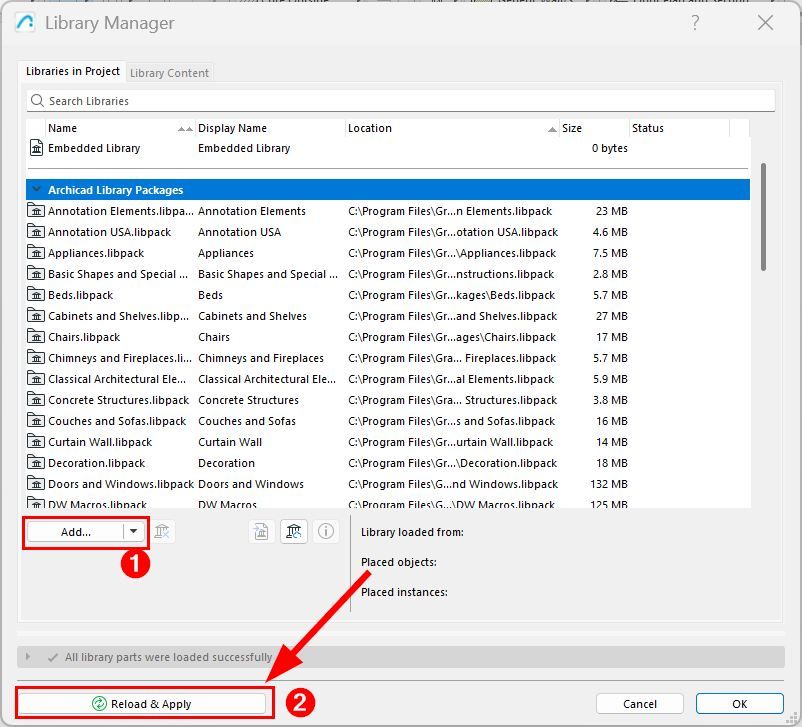Click the information icon button
Image resolution: width=802 pixels, height=727 pixels.
[x=326, y=531]
